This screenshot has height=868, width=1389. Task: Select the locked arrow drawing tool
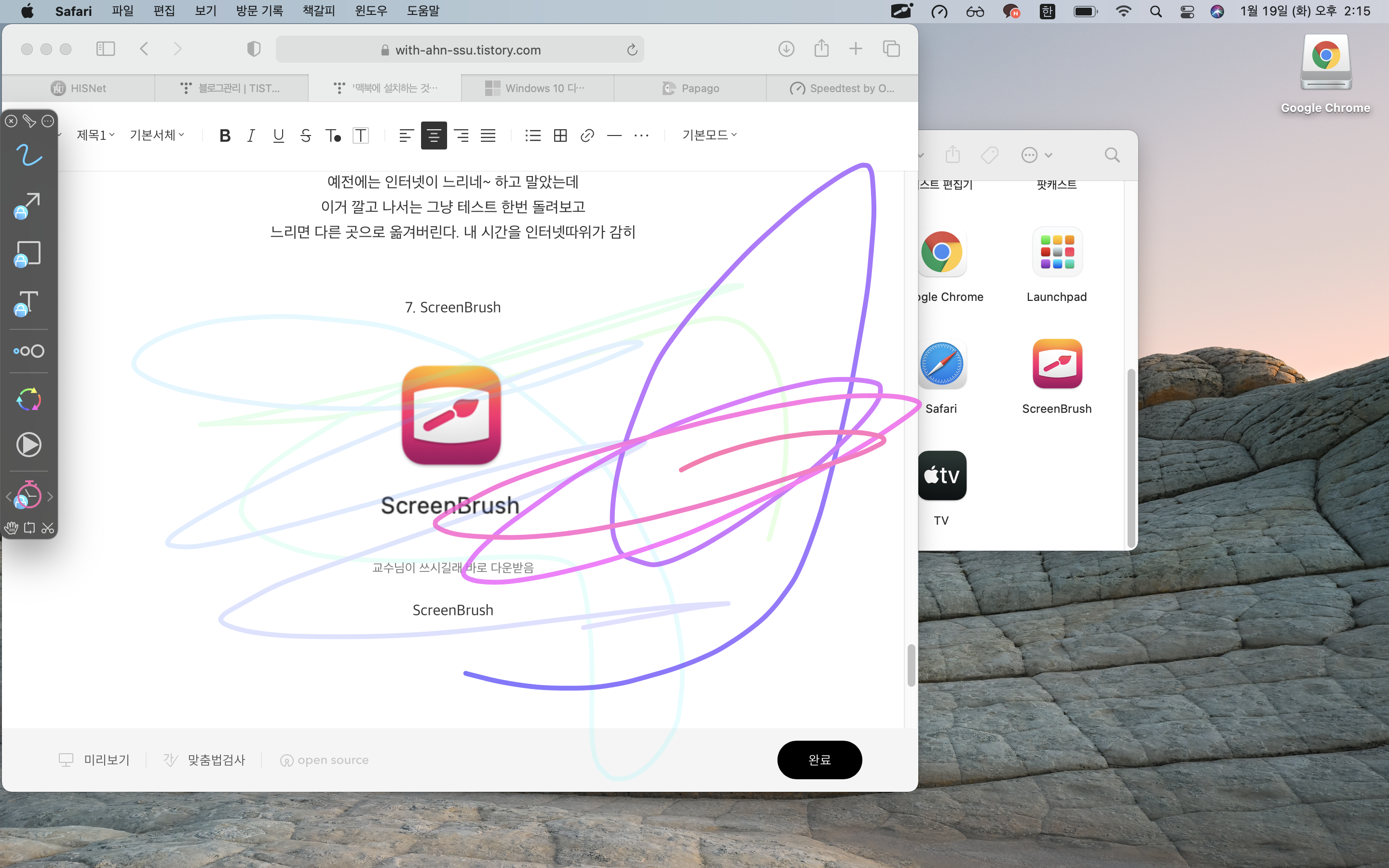27,206
